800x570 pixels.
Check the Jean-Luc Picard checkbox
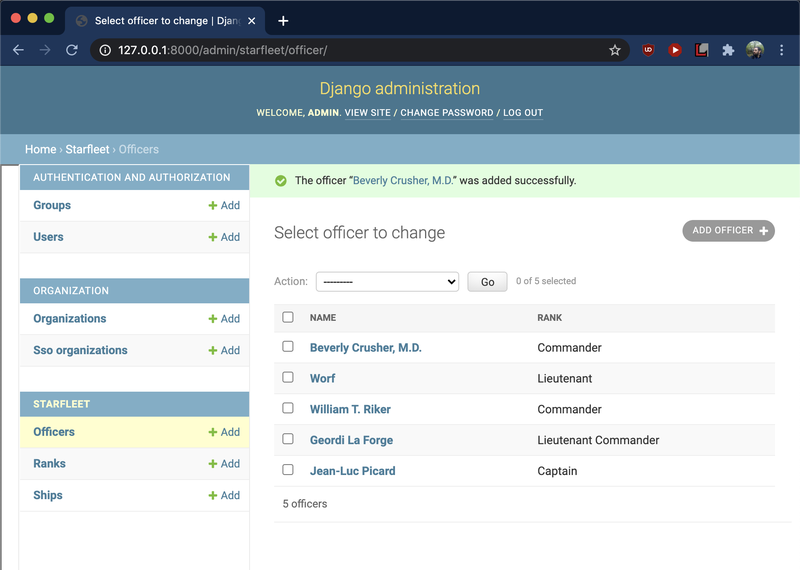click(x=288, y=469)
